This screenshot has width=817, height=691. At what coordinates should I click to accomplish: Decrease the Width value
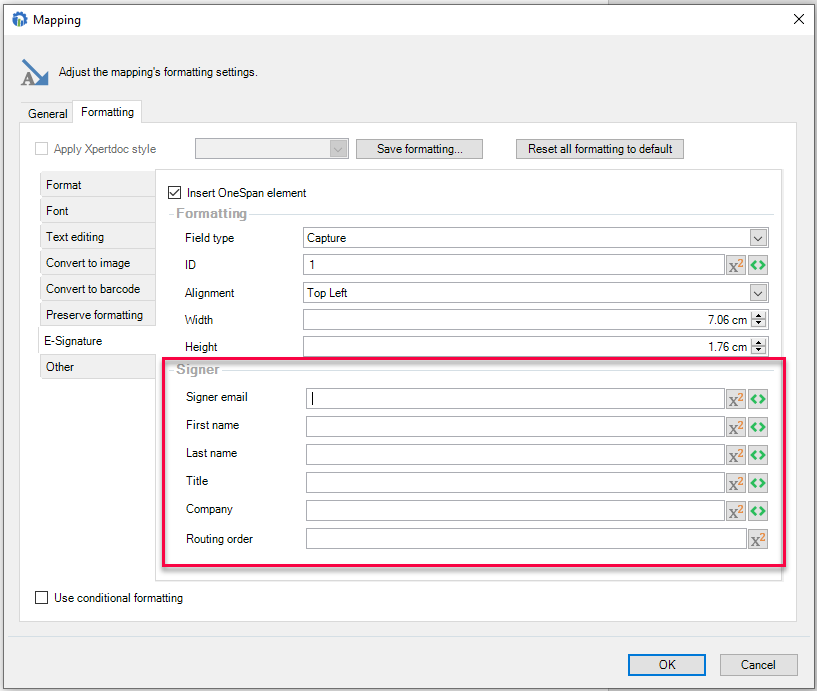tap(759, 324)
